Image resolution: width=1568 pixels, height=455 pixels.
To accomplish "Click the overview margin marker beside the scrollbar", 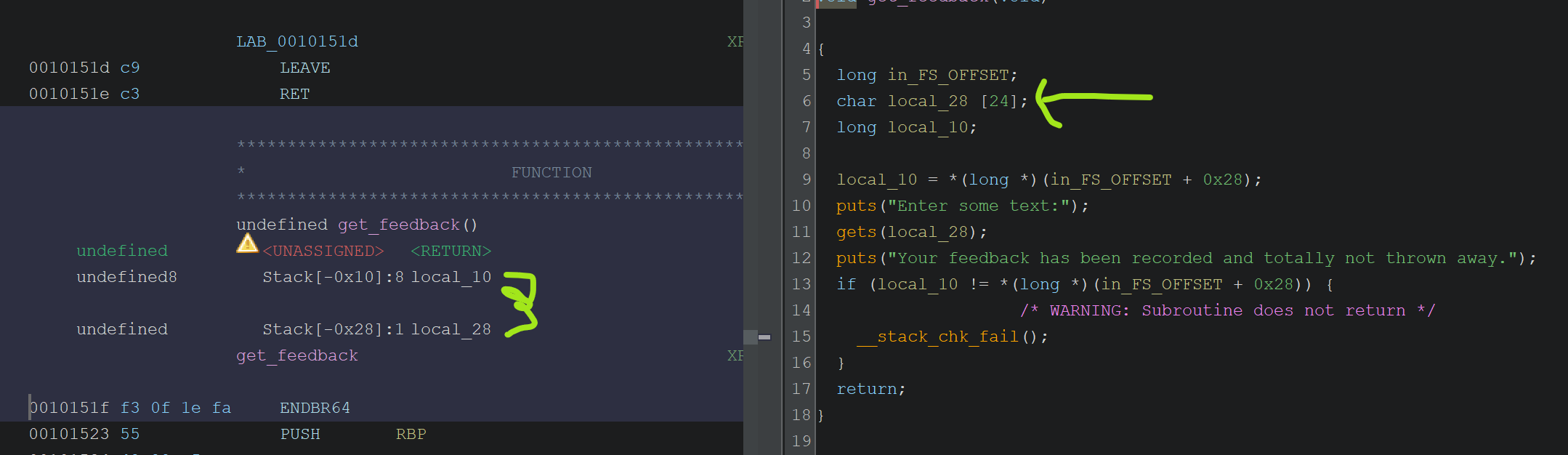I will pyautogui.click(x=764, y=337).
